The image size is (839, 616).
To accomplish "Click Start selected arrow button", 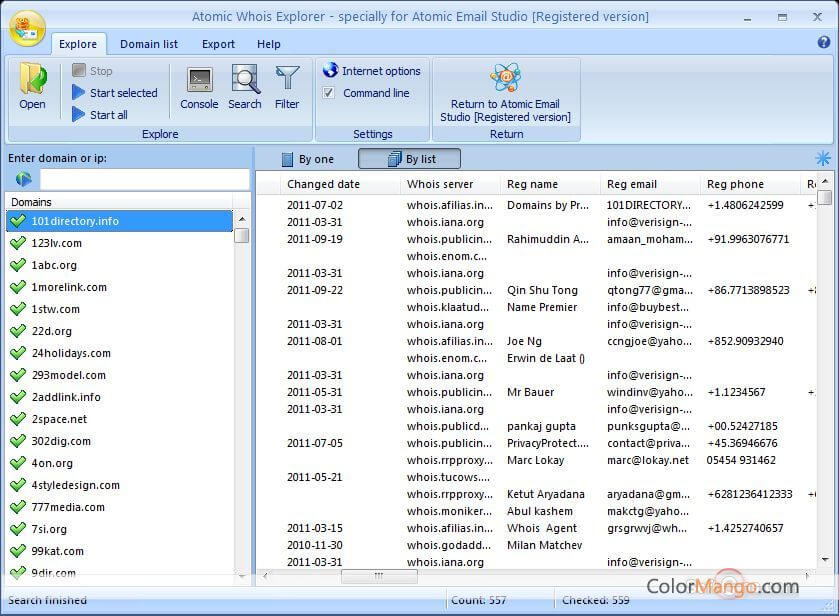I will tap(79, 93).
